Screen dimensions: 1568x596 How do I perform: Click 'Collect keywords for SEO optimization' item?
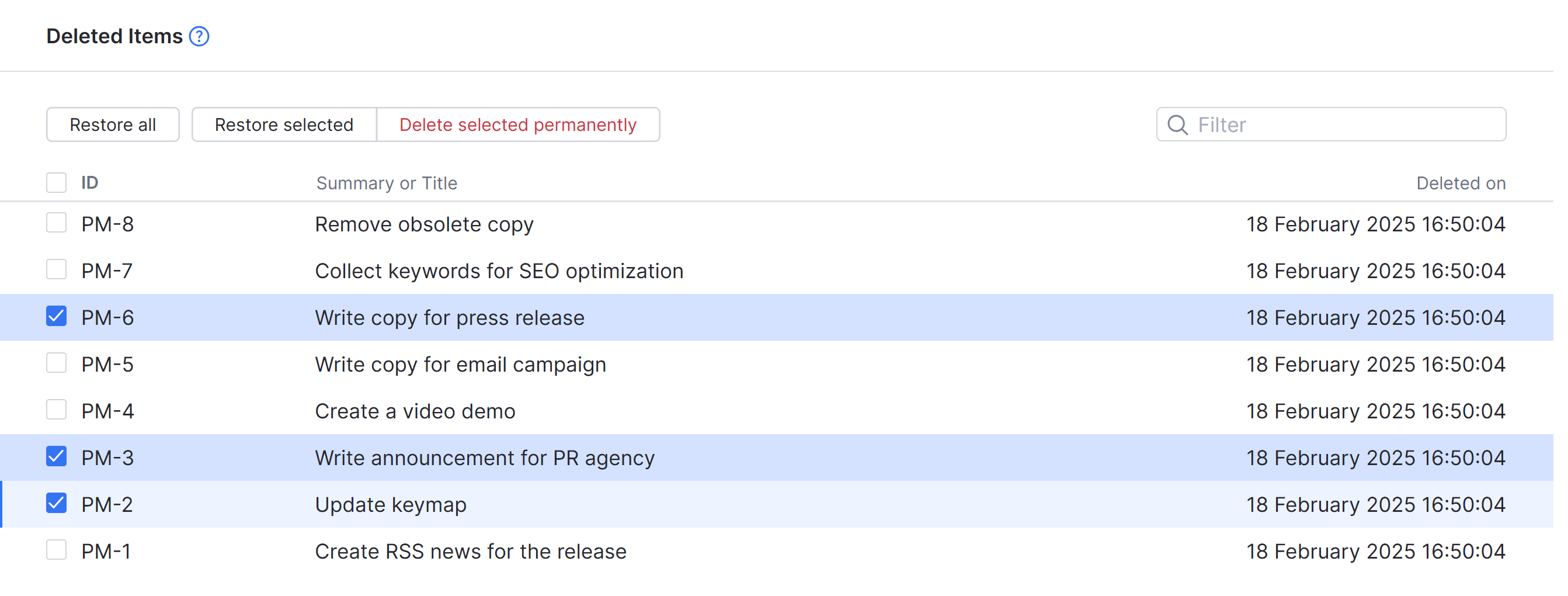[499, 272]
